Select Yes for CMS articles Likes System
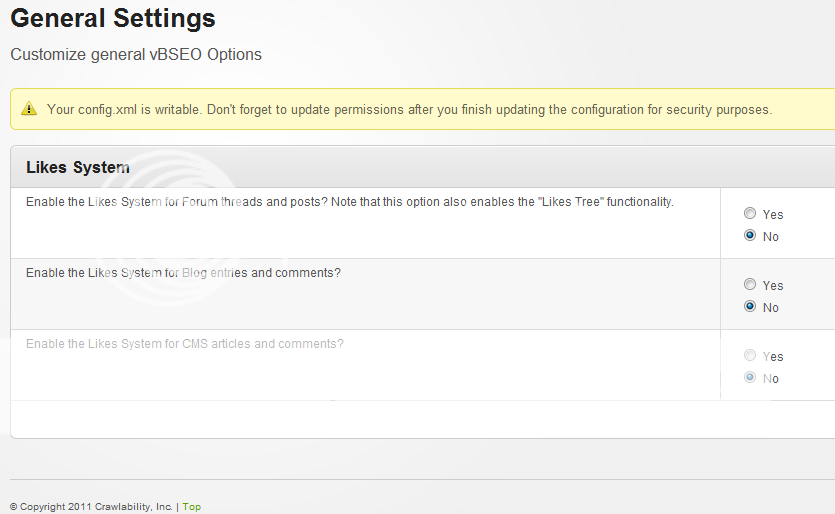Image resolution: width=835 pixels, height=514 pixels. coord(750,355)
